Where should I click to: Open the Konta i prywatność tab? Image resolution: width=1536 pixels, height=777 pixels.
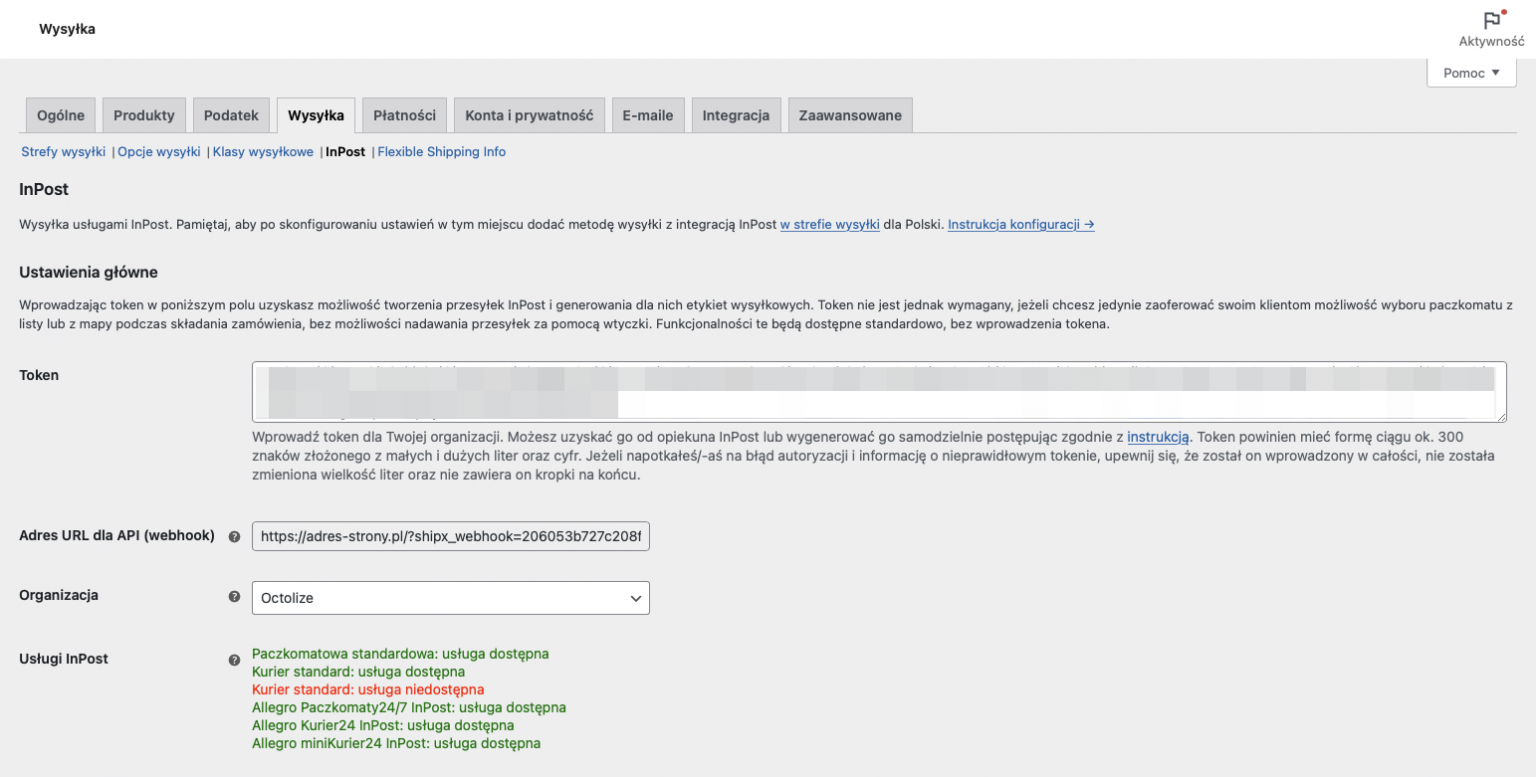click(529, 114)
